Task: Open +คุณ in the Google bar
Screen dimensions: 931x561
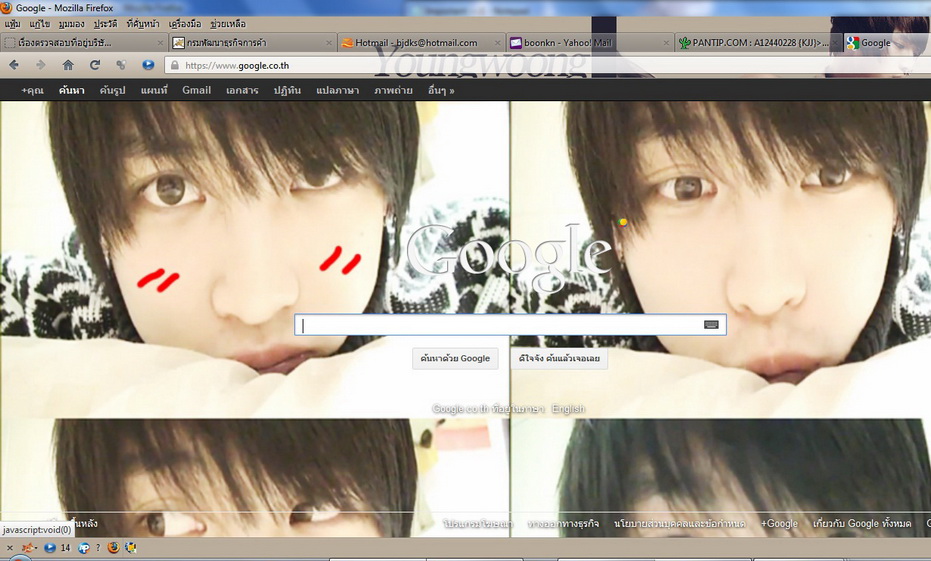Action: click(32, 90)
